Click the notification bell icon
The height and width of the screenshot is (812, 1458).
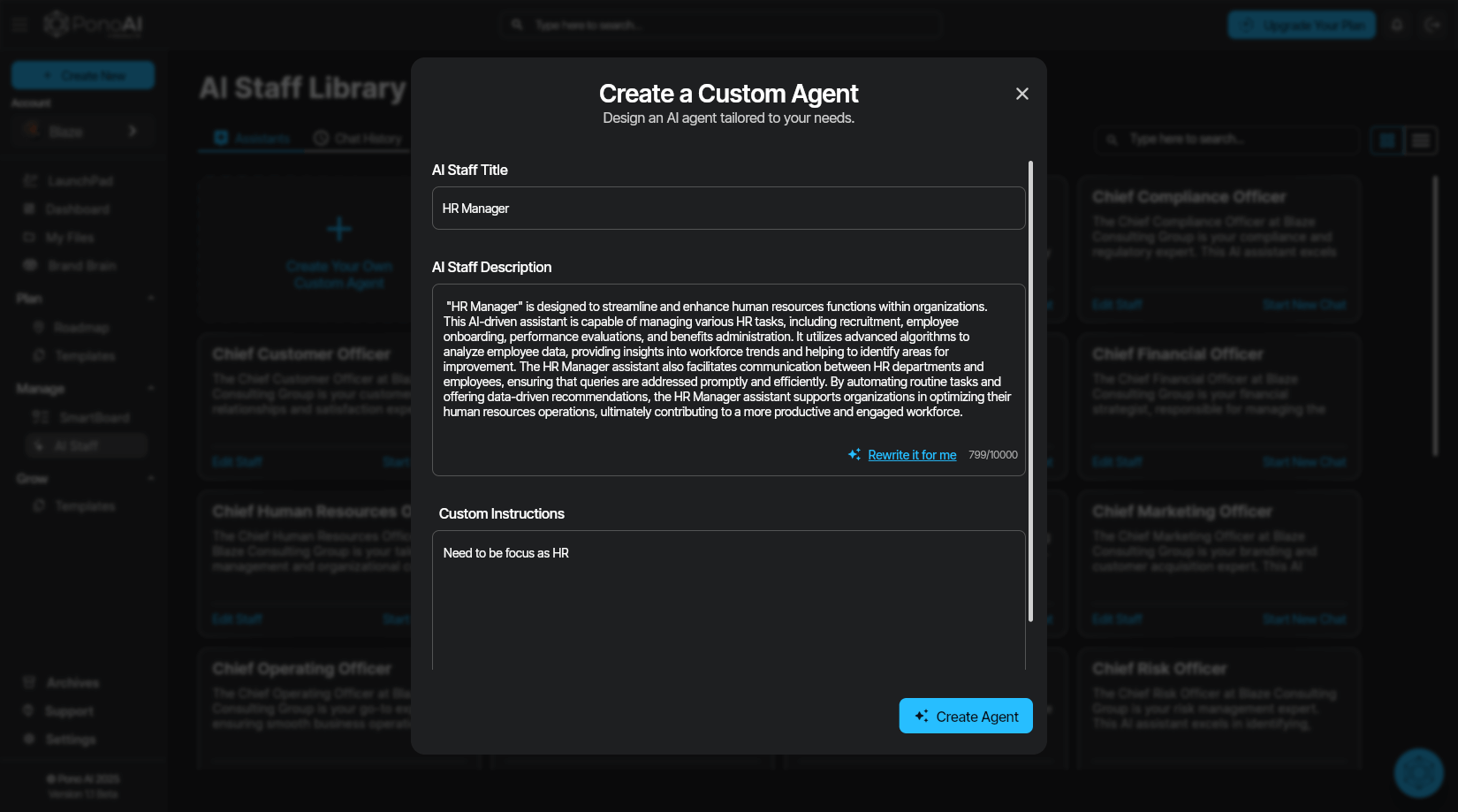tap(1397, 25)
